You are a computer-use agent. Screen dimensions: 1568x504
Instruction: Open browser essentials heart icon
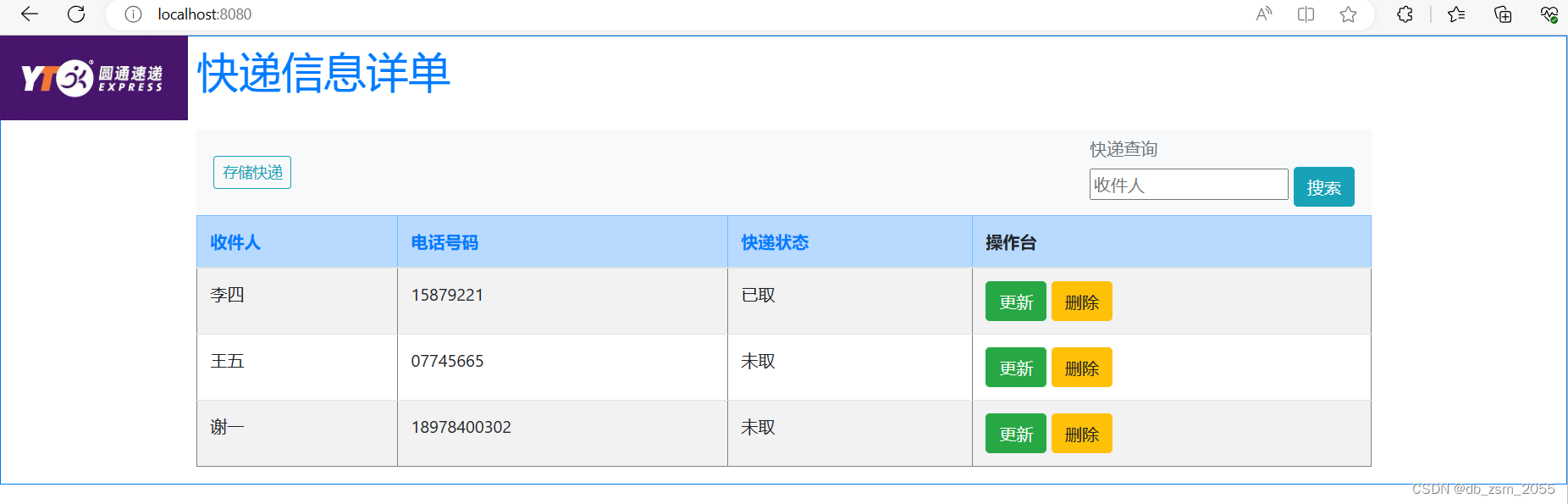(1549, 14)
